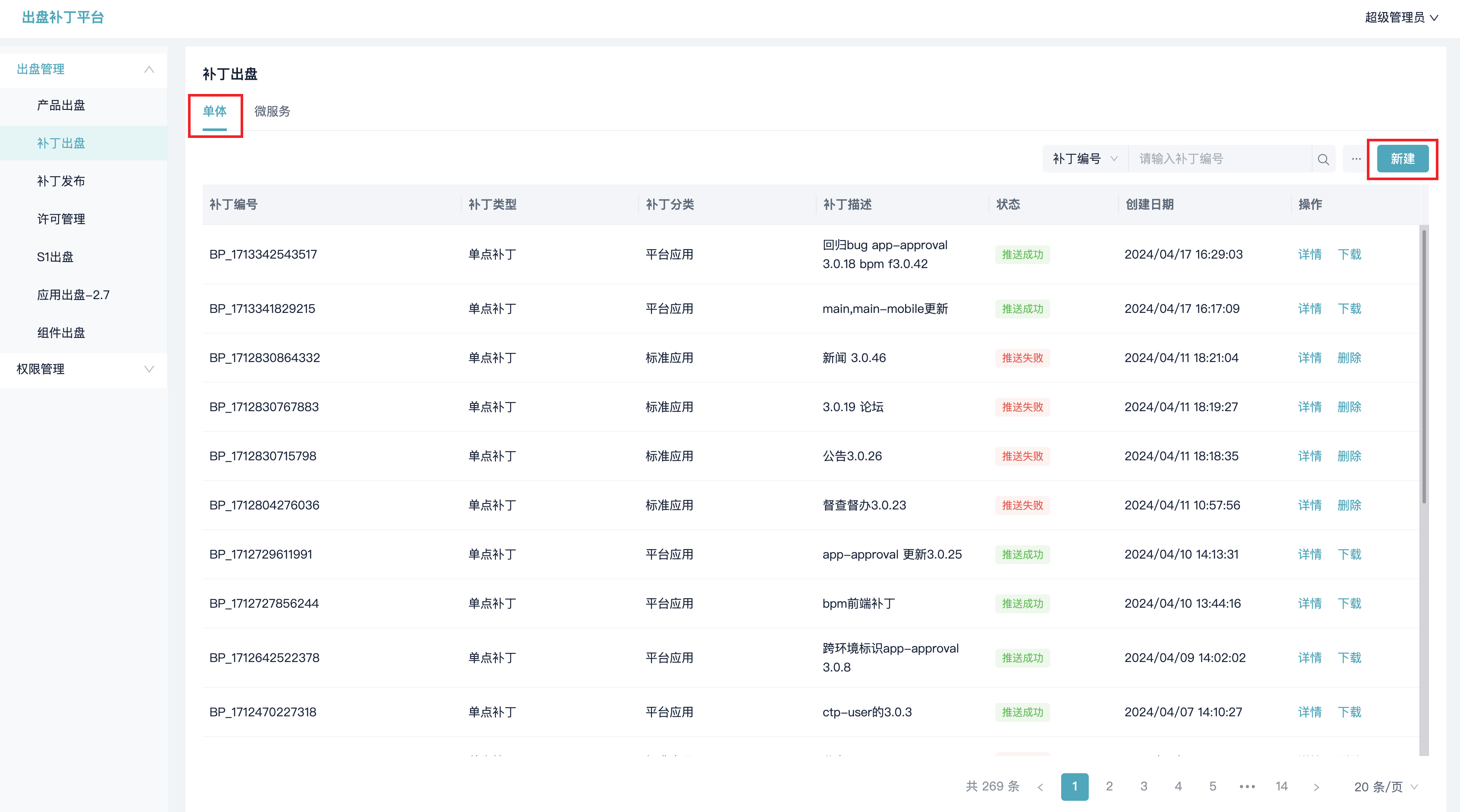Screen dimensions: 1460x812
Task: Click 推送成功 status for BP_1713342543517
Action: coord(1022,254)
